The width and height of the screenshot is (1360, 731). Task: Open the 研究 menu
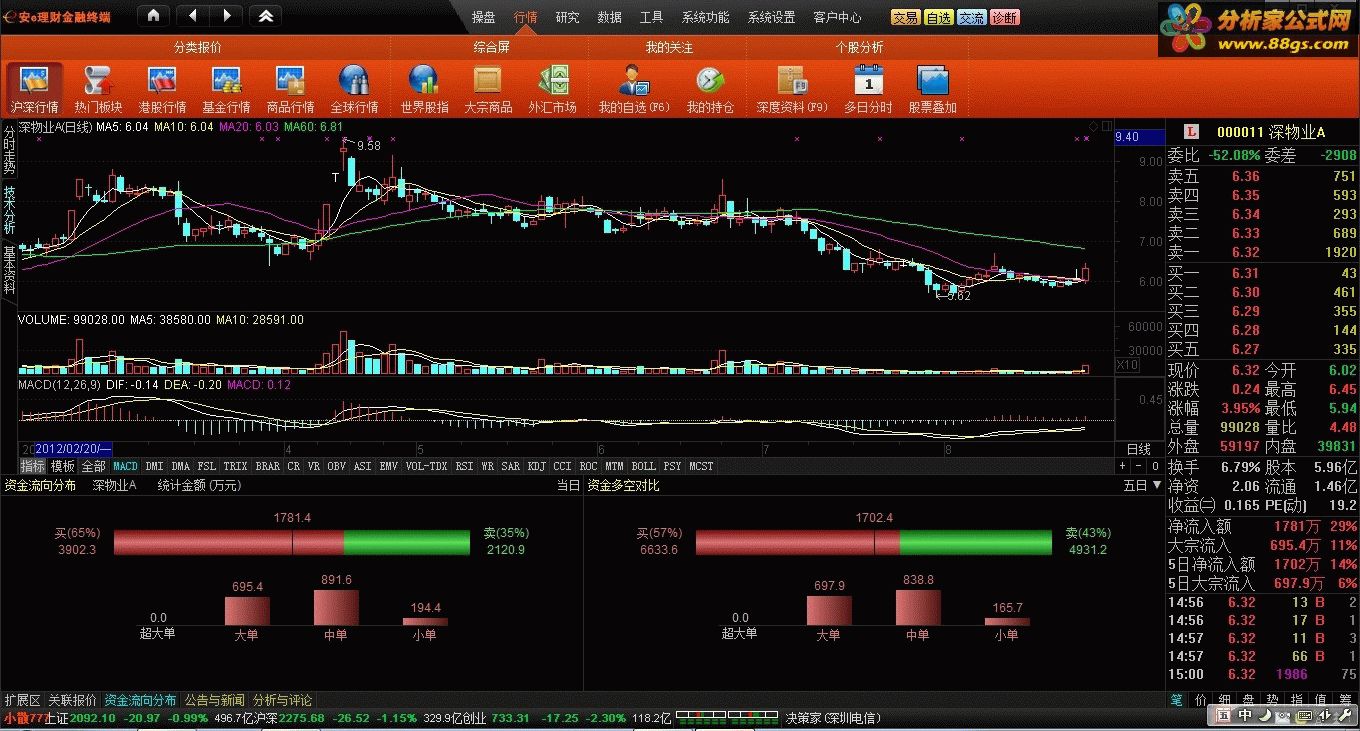coord(568,17)
